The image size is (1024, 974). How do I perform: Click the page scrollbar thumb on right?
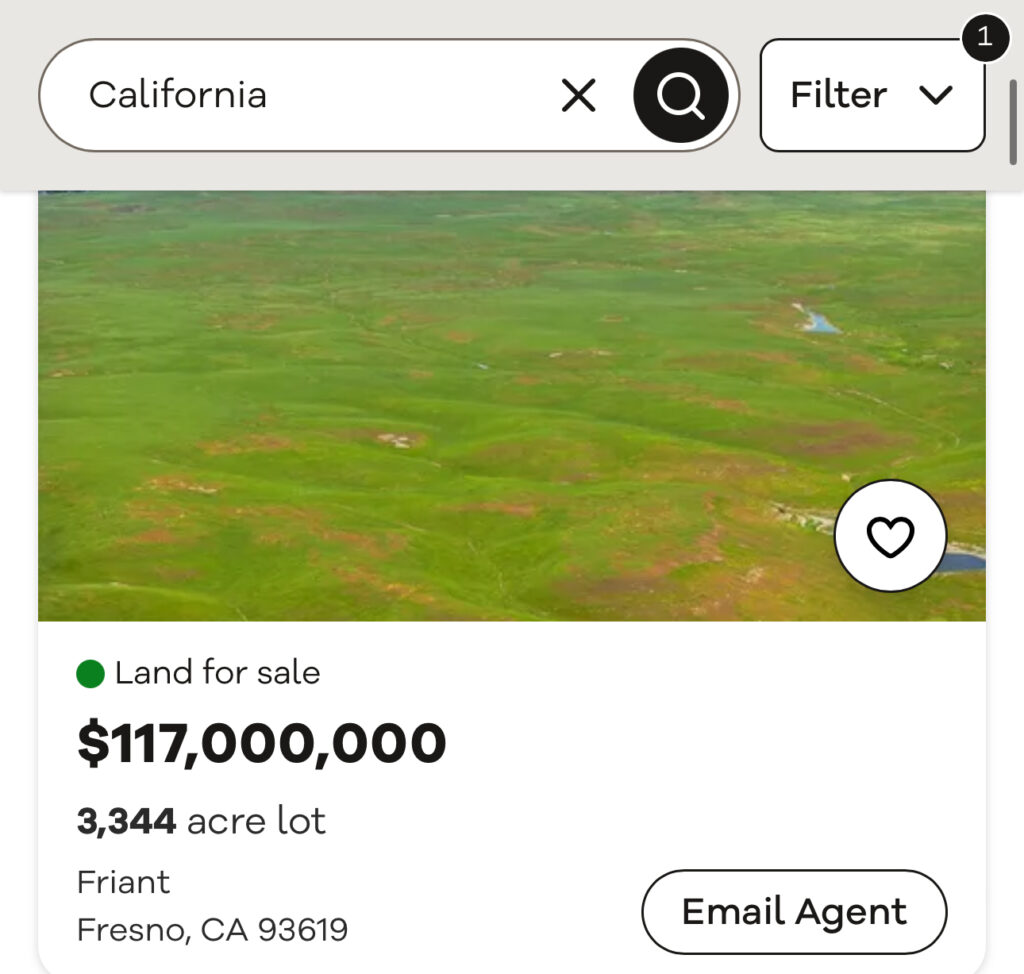pos(1013,122)
